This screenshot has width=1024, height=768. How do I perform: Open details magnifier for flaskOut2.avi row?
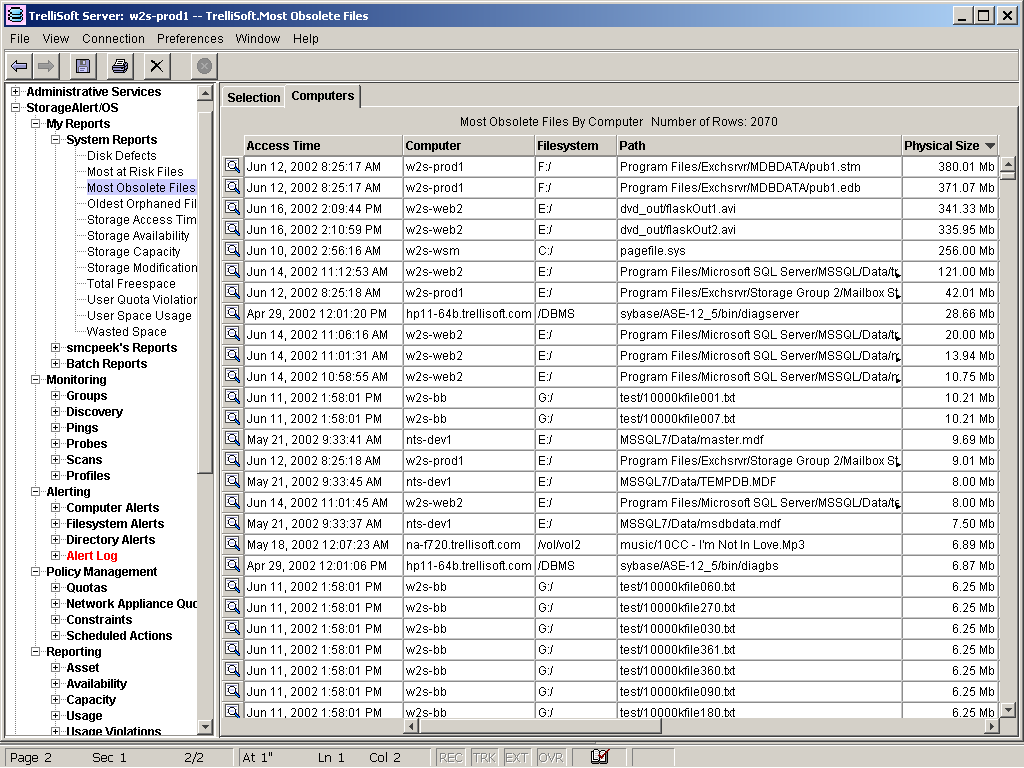pyautogui.click(x=232, y=229)
